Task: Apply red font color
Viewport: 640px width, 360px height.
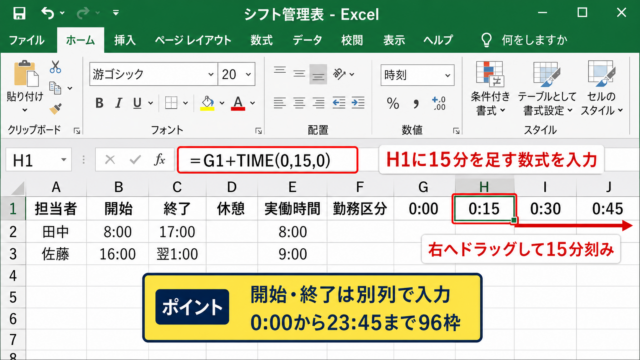Action: click(x=238, y=103)
